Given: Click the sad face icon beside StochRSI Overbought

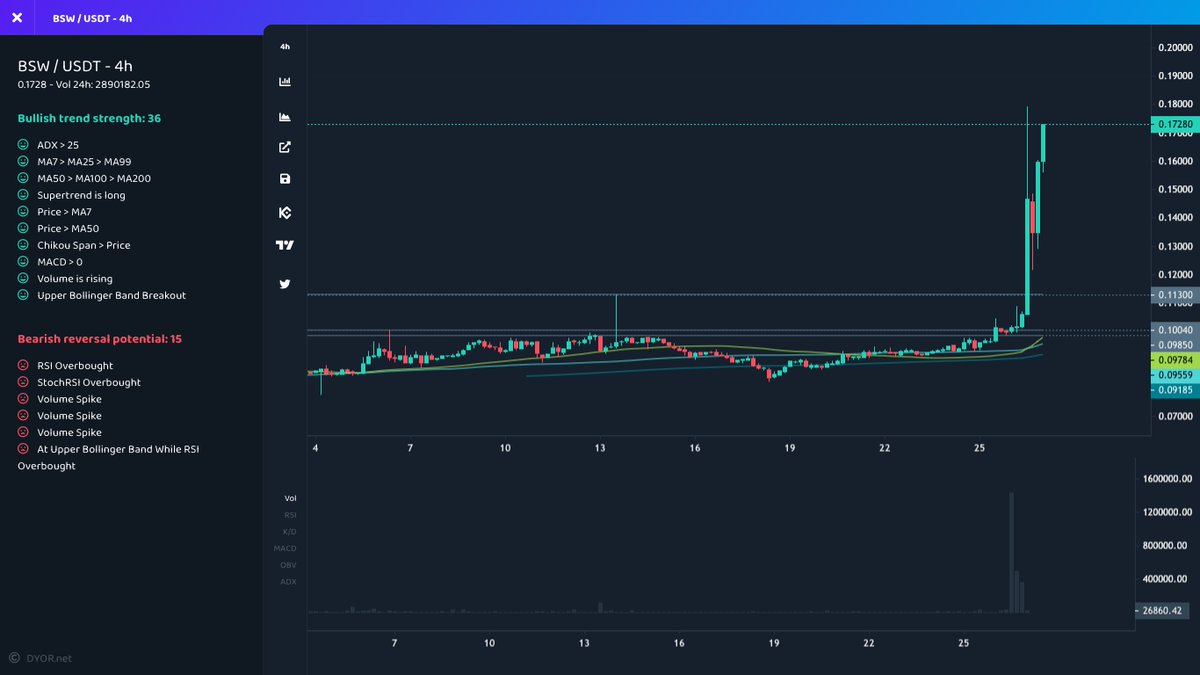Looking at the screenshot, I should pos(23,382).
